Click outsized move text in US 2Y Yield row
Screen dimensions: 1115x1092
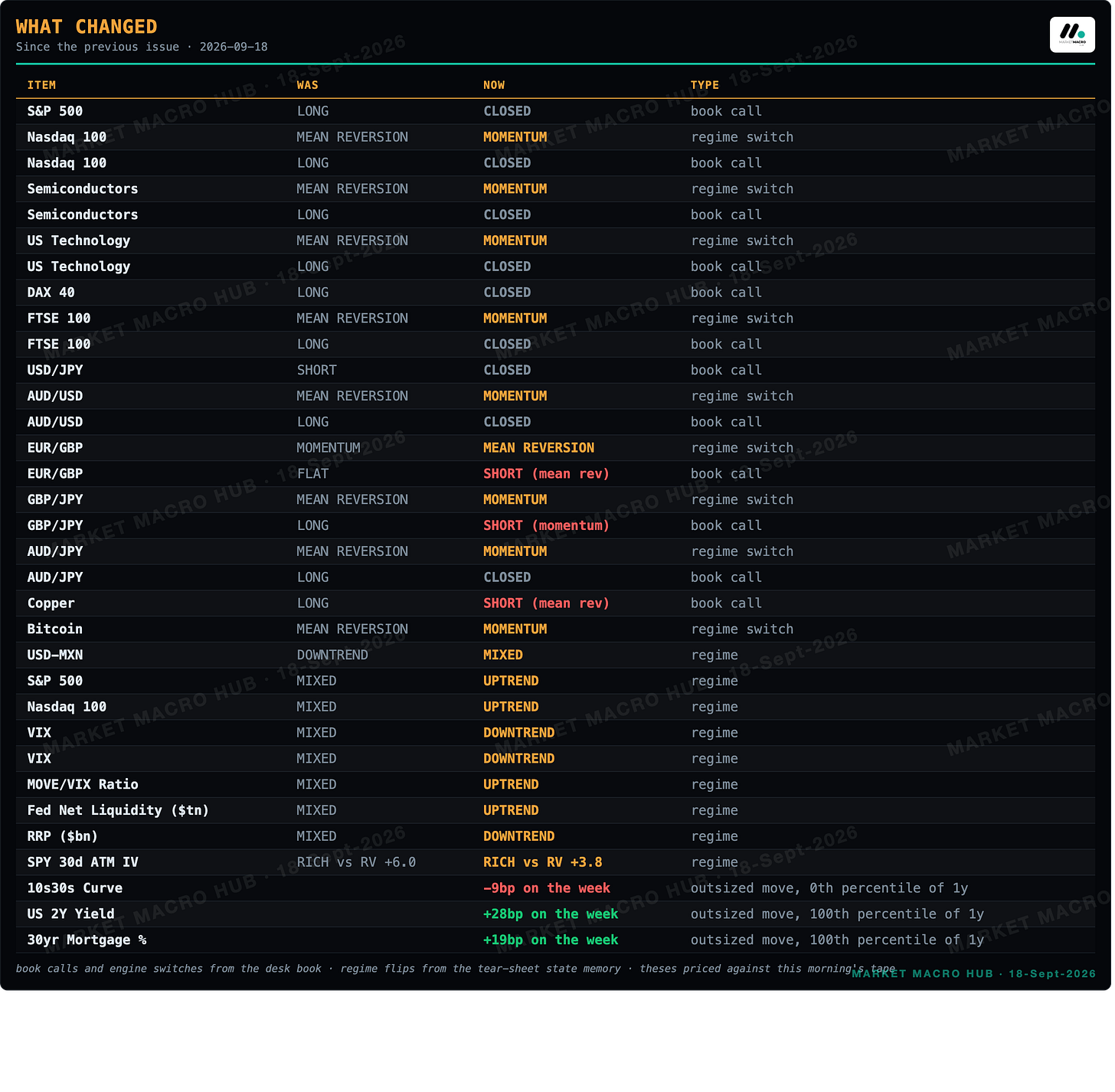click(837, 914)
